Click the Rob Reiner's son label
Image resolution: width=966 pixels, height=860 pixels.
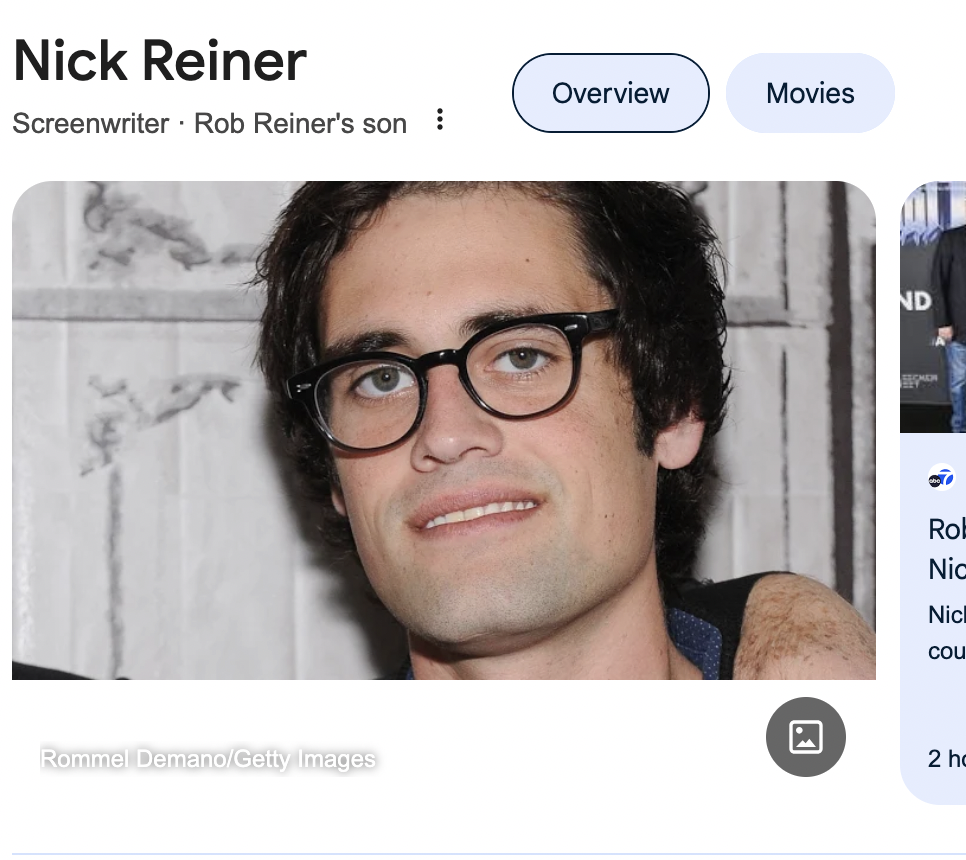[x=301, y=123]
